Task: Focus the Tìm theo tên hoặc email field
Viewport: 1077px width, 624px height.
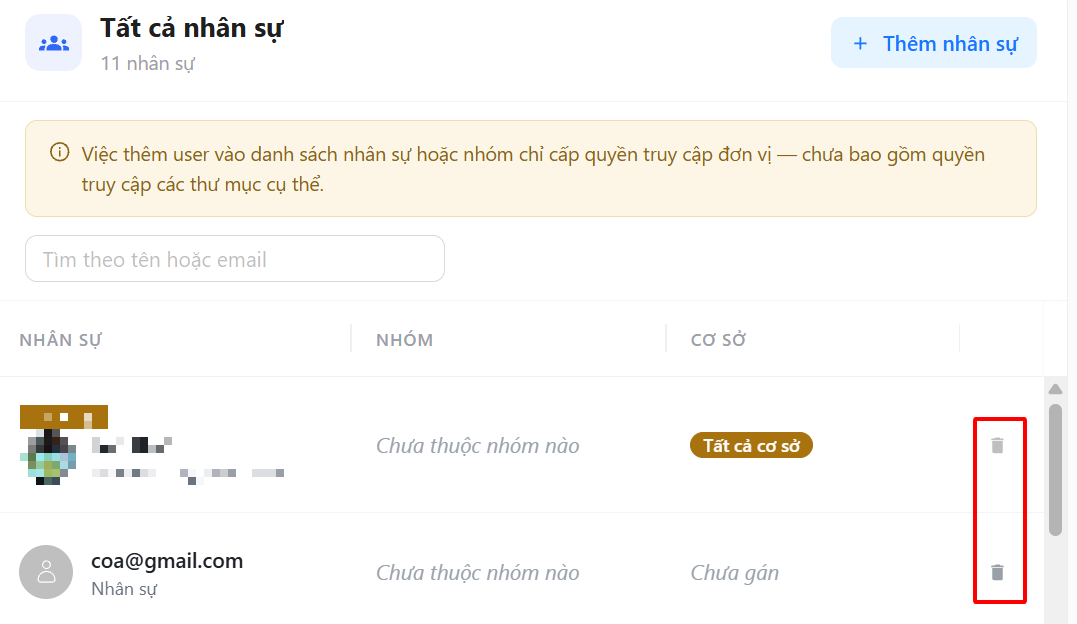Action: coord(235,259)
